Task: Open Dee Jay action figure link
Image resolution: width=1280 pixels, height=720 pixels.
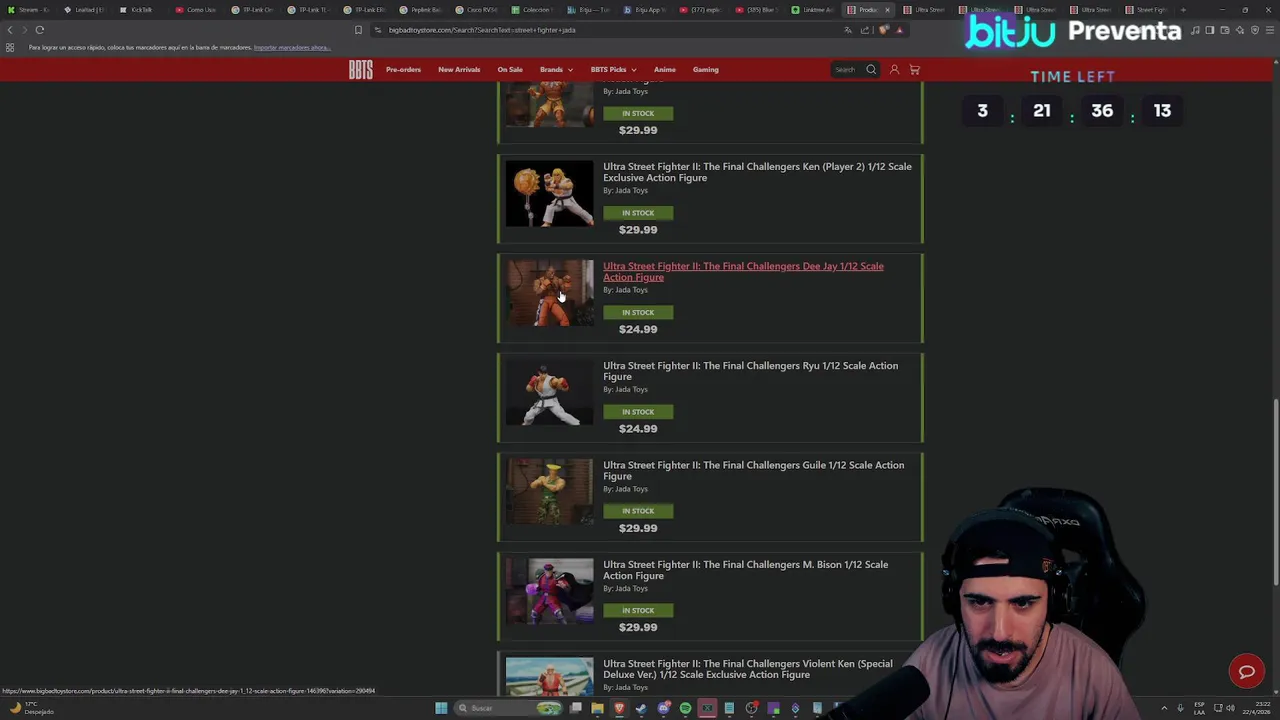Action: tap(743, 272)
